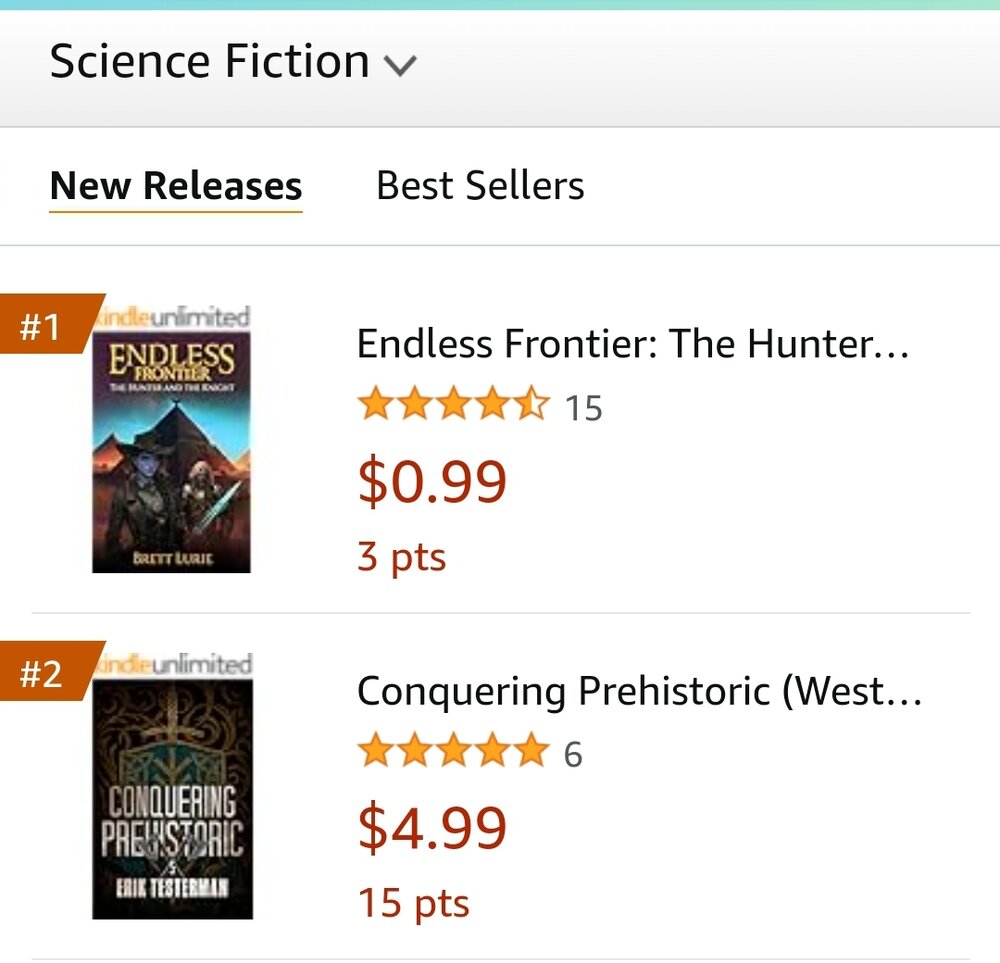
Task: Select the #1 rank ribbon badge
Action: click(38, 323)
